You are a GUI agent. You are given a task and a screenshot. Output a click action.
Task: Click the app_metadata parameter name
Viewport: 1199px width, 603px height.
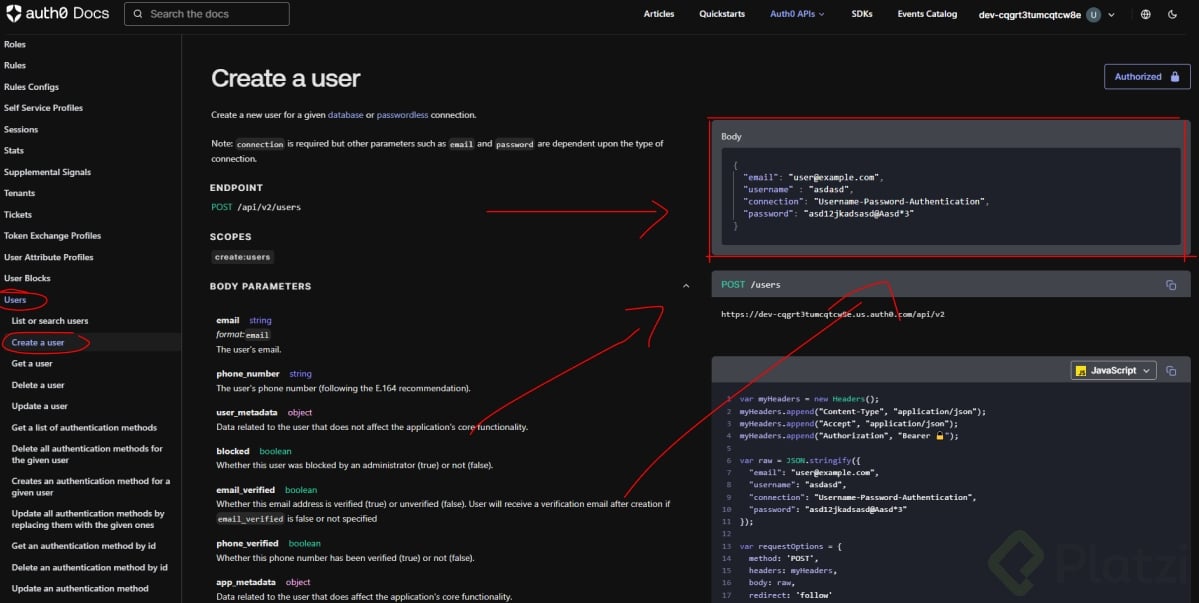click(246, 582)
